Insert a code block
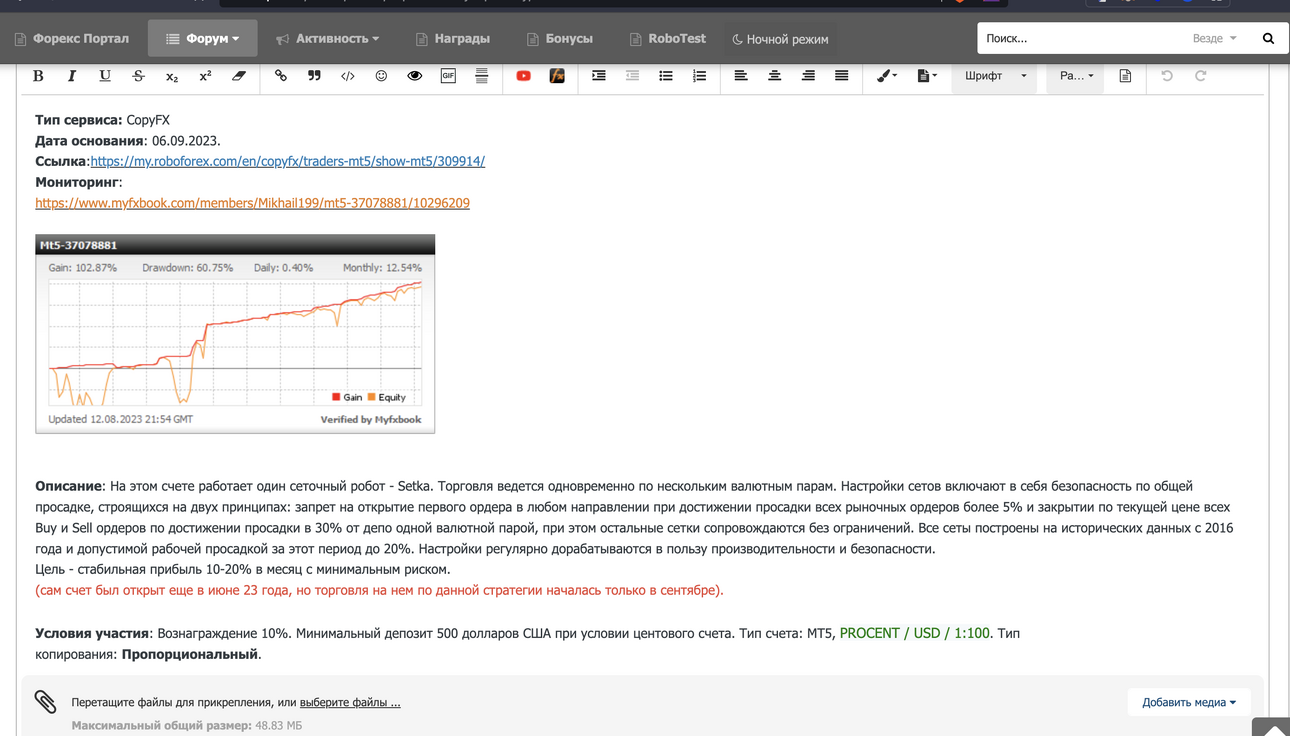The width and height of the screenshot is (1290, 736). [348, 76]
